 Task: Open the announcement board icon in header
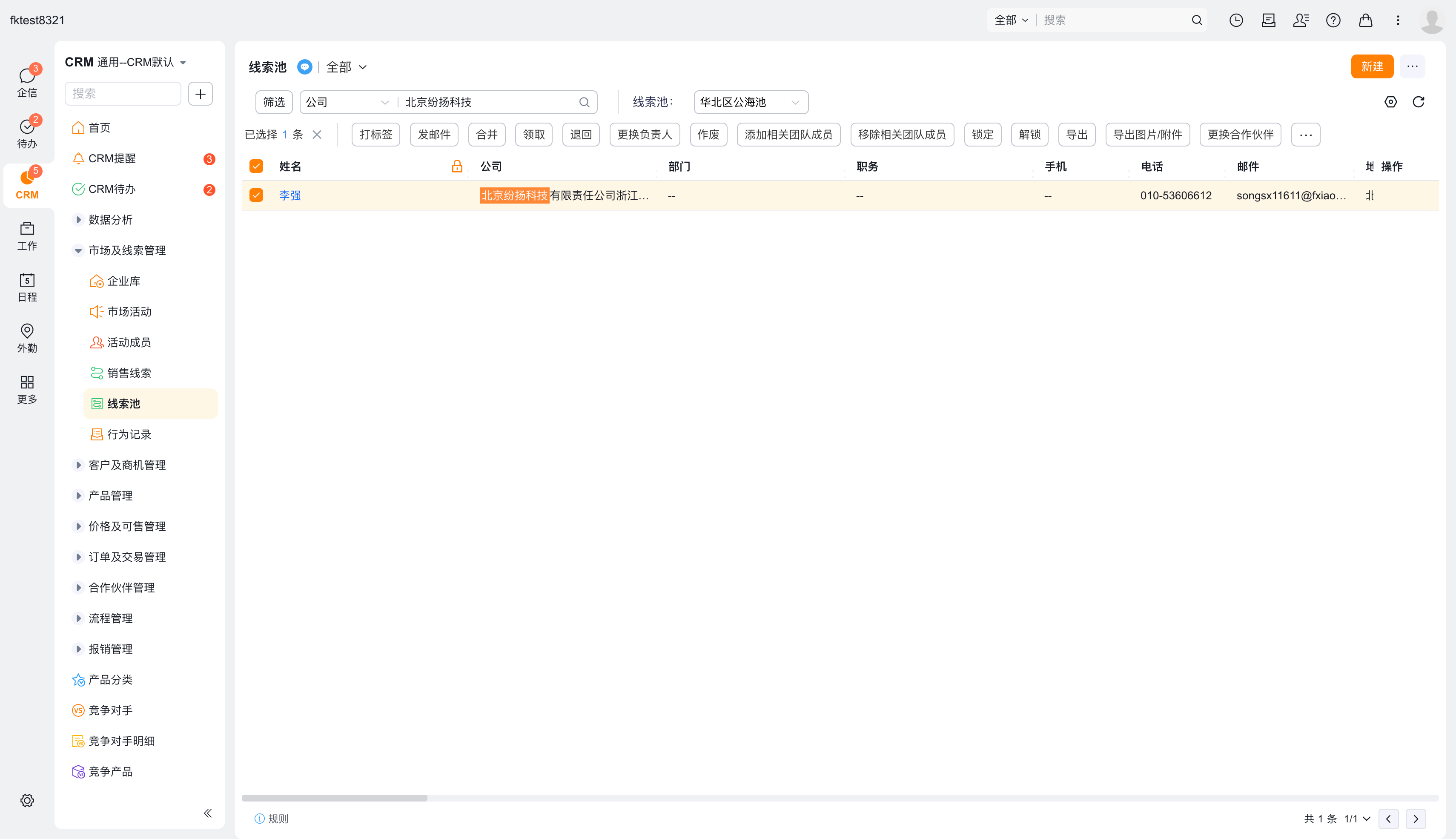[1268, 20]
